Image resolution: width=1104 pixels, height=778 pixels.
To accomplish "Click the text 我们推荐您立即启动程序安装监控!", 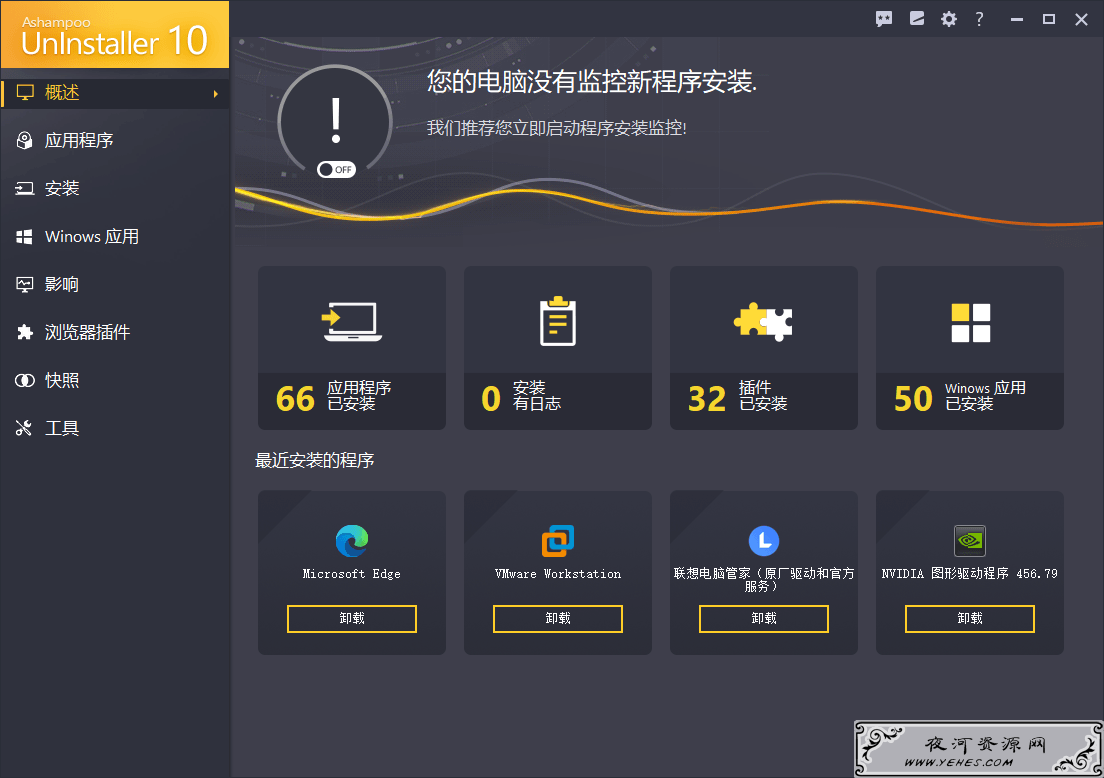I will [556, 128].
